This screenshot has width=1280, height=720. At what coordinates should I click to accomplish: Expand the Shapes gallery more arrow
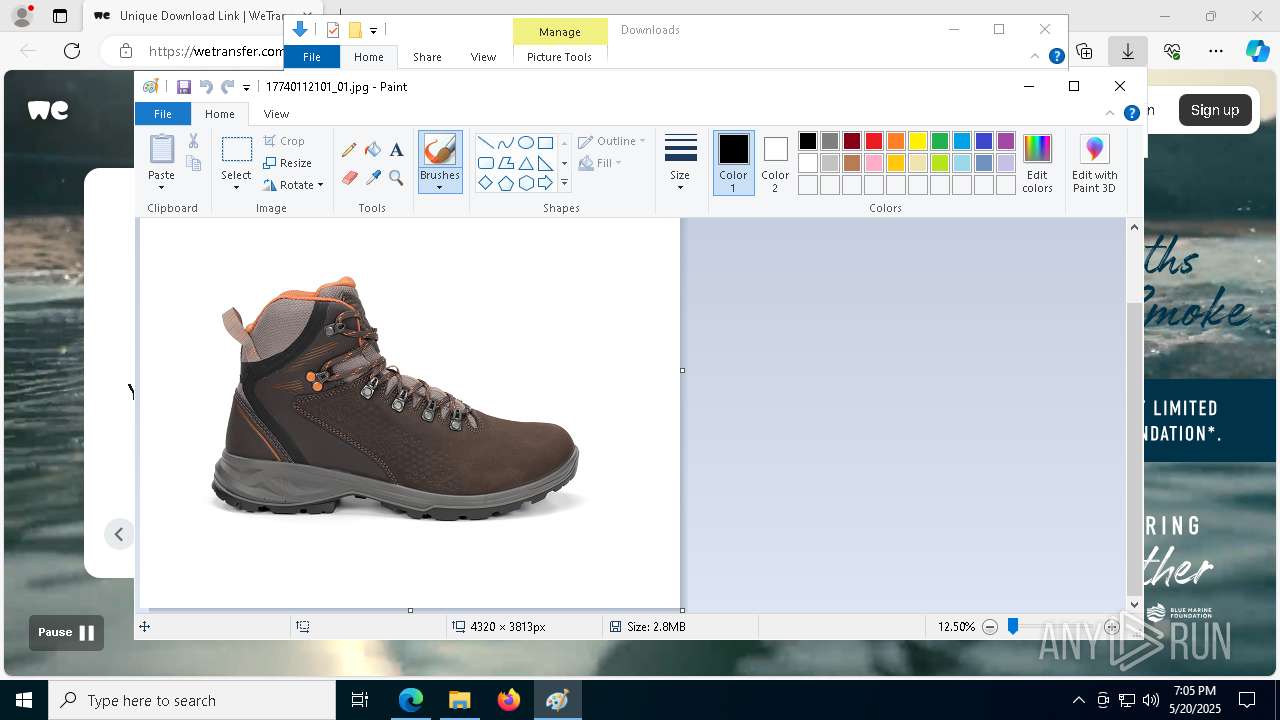tap(564, 183)
